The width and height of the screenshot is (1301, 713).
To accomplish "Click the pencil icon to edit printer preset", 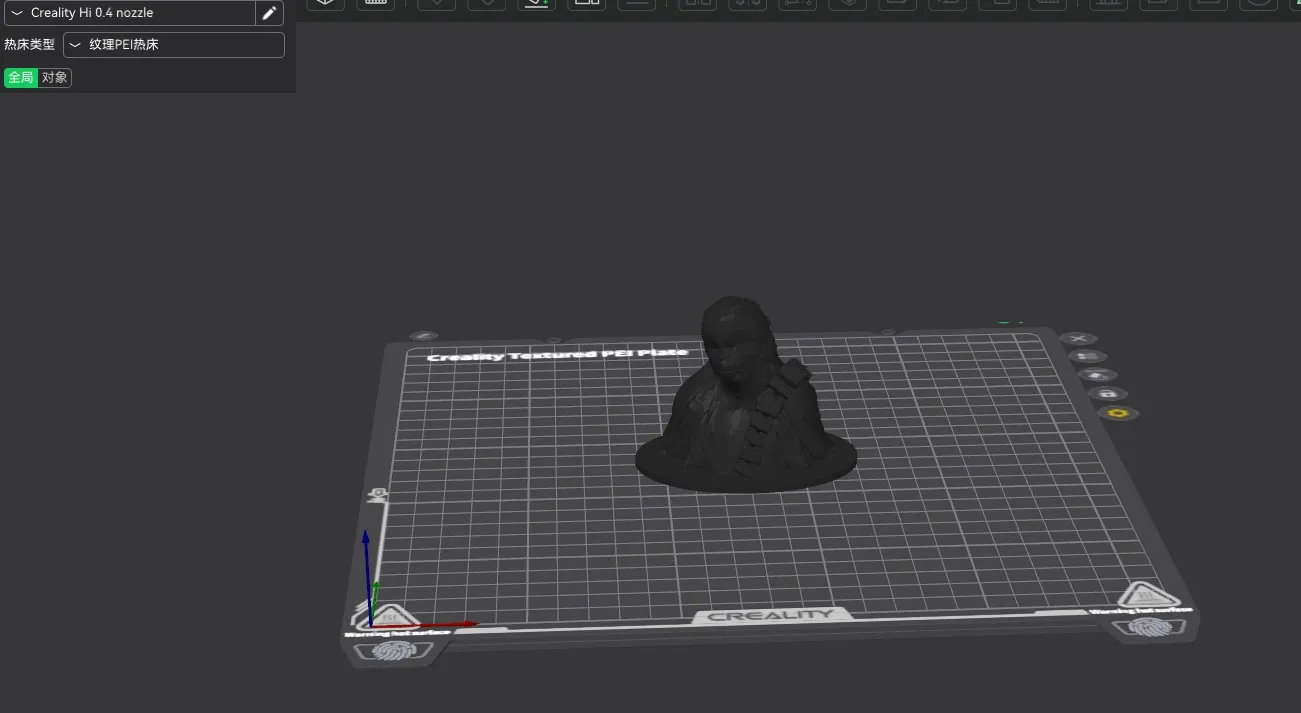I will (x=269, y=13).
